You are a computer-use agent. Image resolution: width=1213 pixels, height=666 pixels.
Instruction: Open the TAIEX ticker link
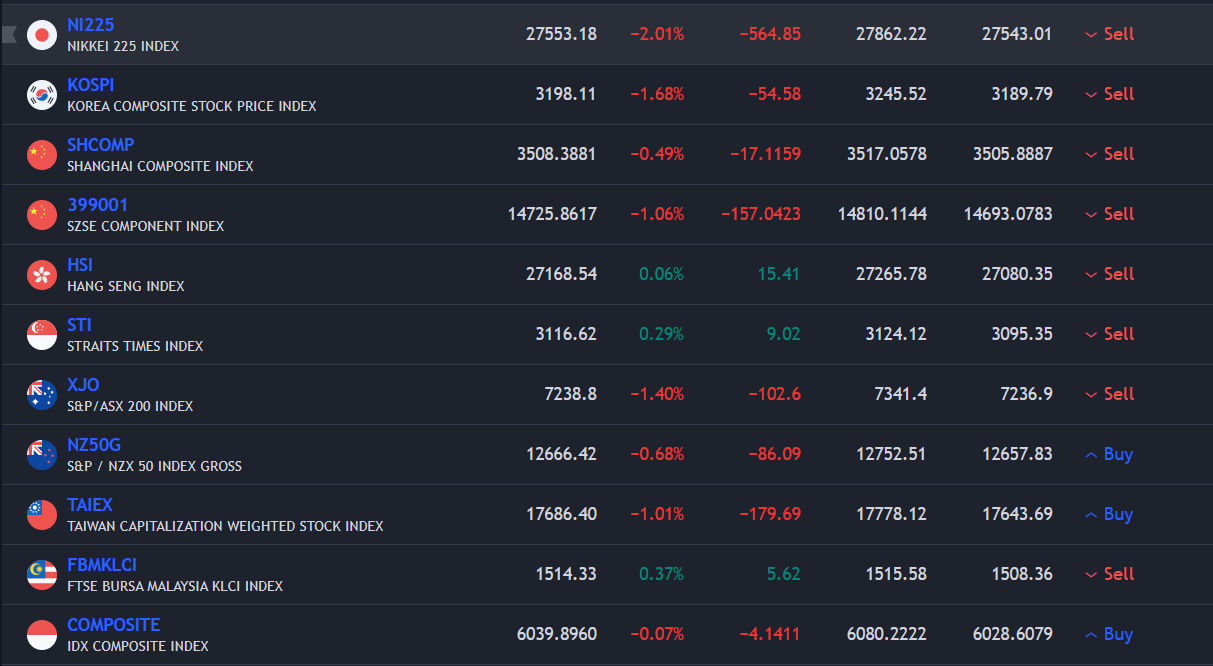pos(90,505)
